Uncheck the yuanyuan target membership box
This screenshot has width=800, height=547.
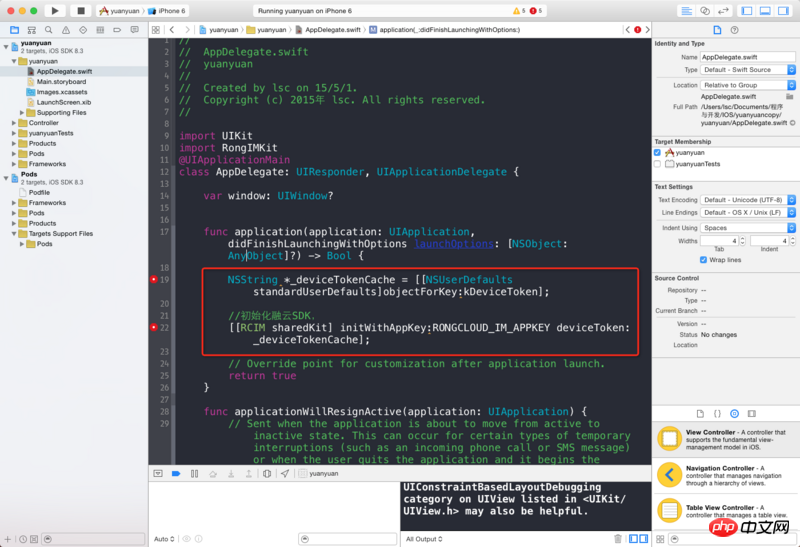[657, 153]
